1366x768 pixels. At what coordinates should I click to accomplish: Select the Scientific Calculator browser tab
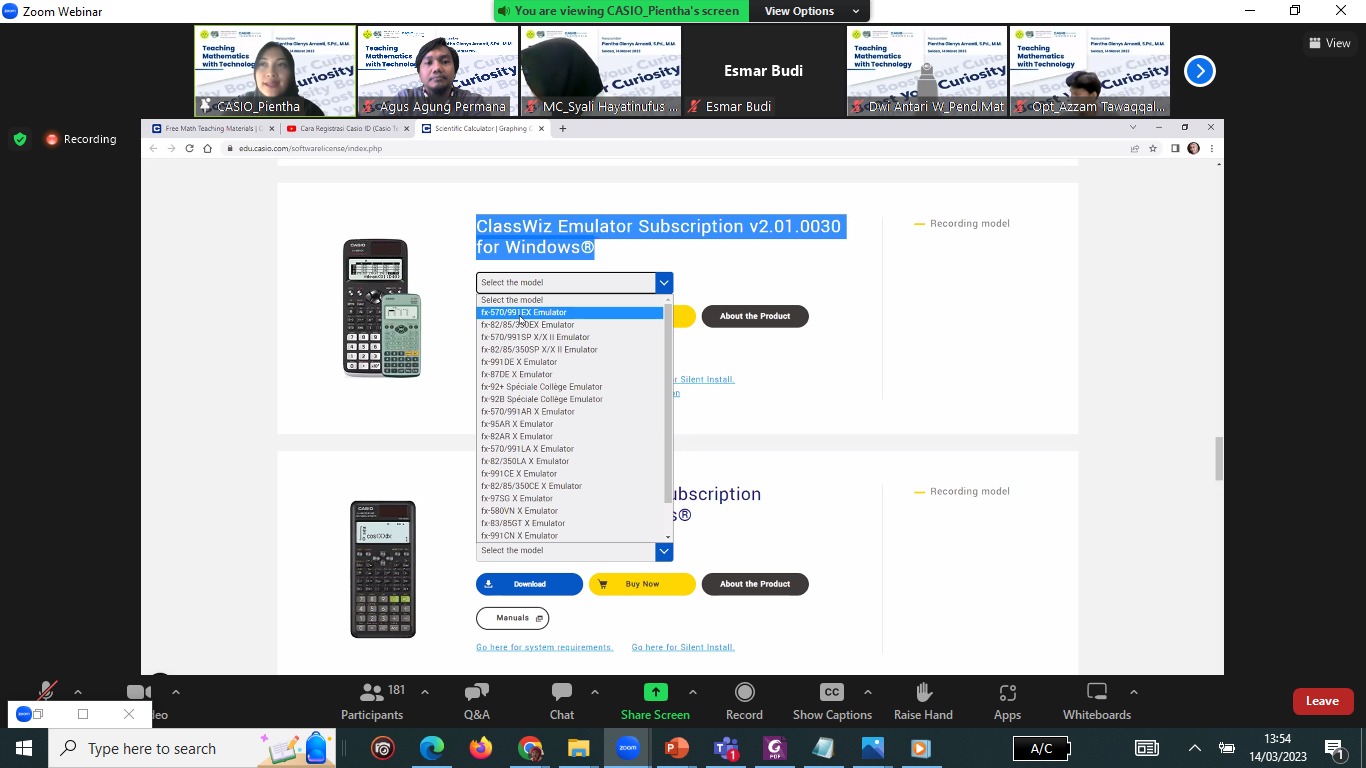click(x=482, y=128)
